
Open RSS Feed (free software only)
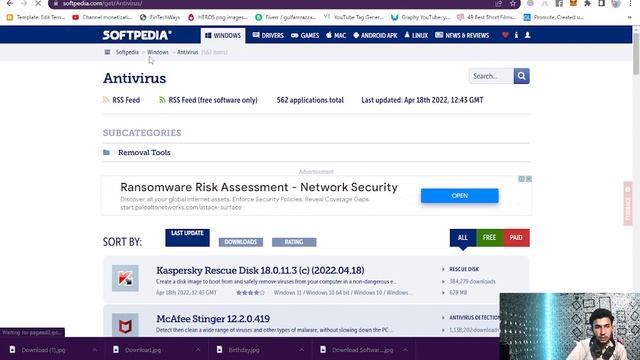click(x=213, y=100)
